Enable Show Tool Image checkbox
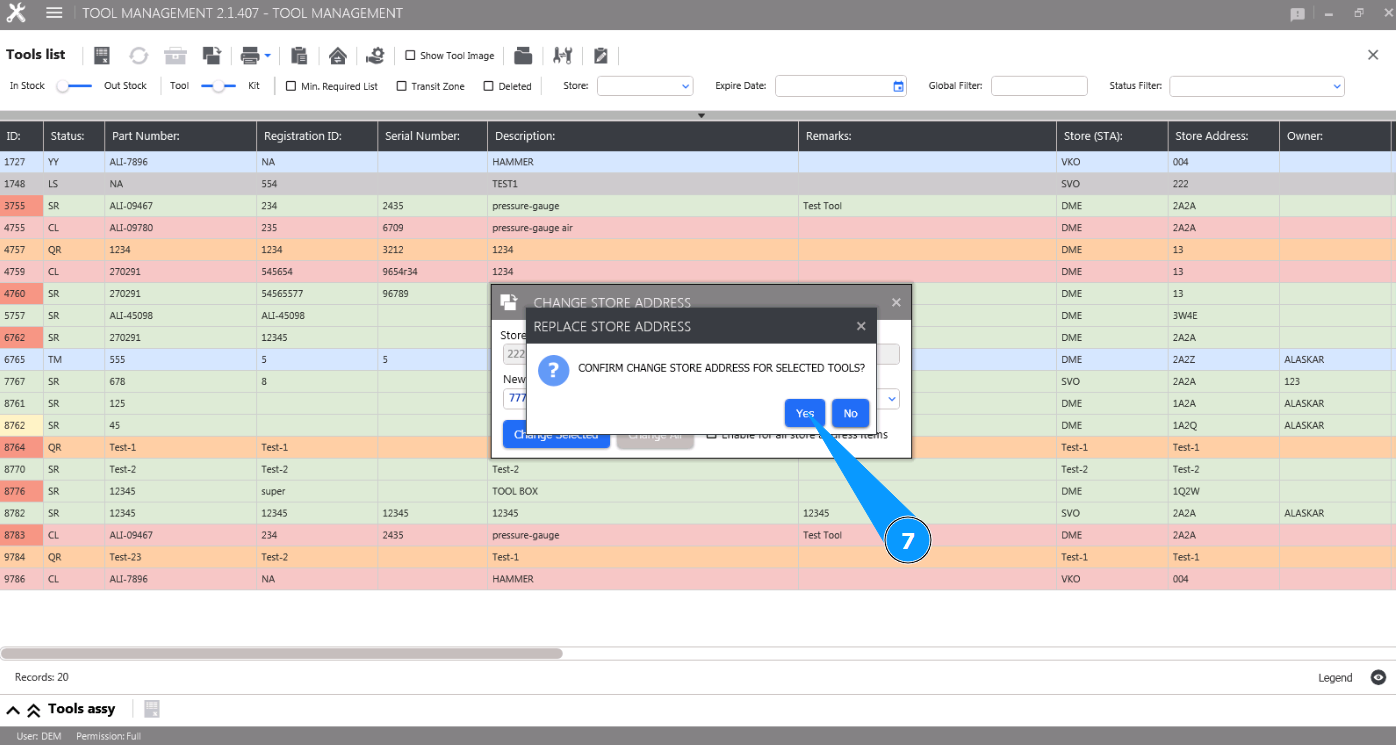The width and height of the screenshot is (1396, 746). click(410, 56)
